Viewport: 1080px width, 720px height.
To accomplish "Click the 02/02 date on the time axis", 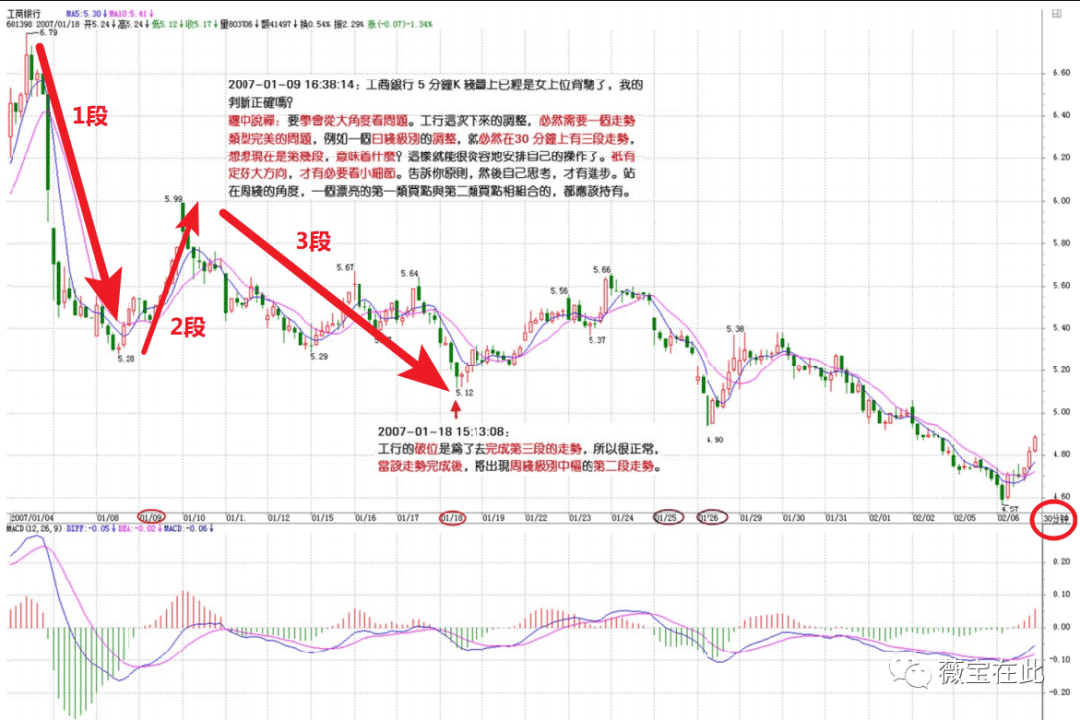I will point(924,517).
